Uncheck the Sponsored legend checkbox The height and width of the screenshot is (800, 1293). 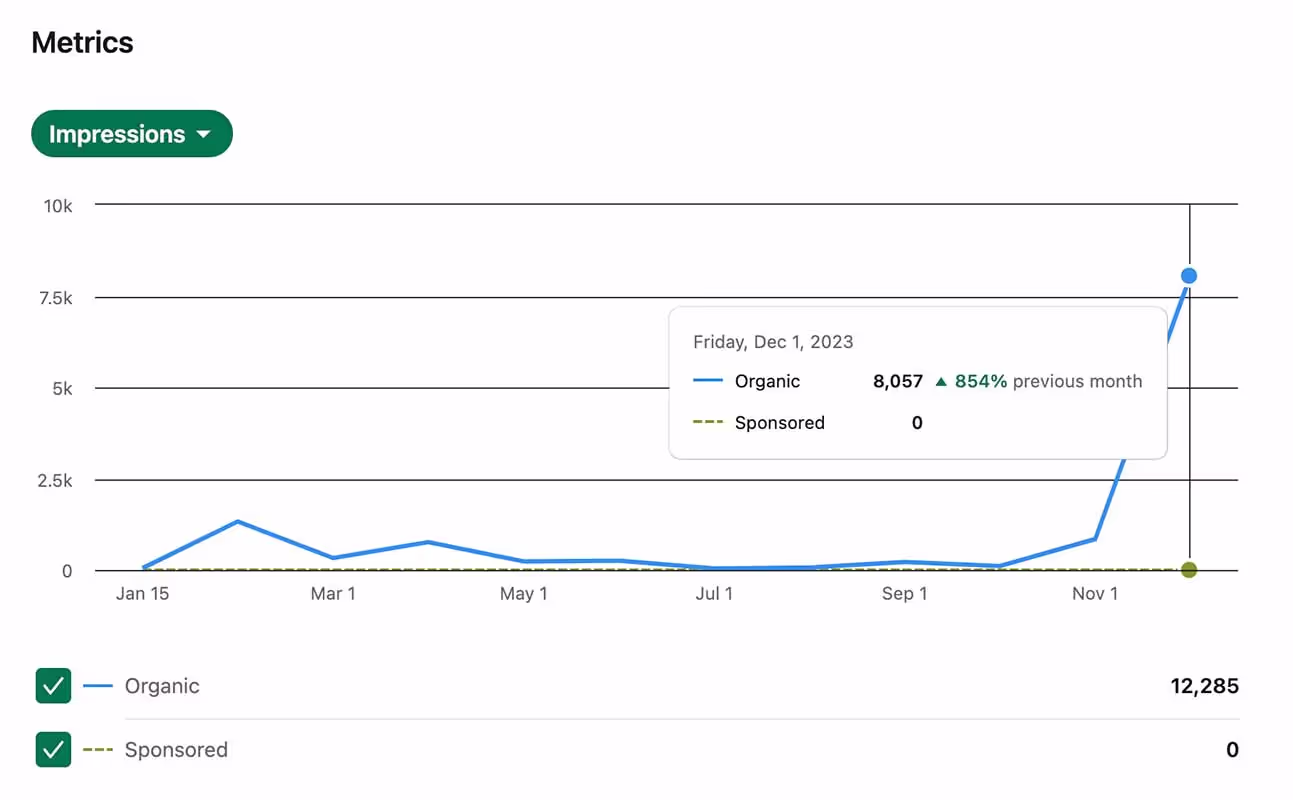pyautogui.click(x=53, y=750)
